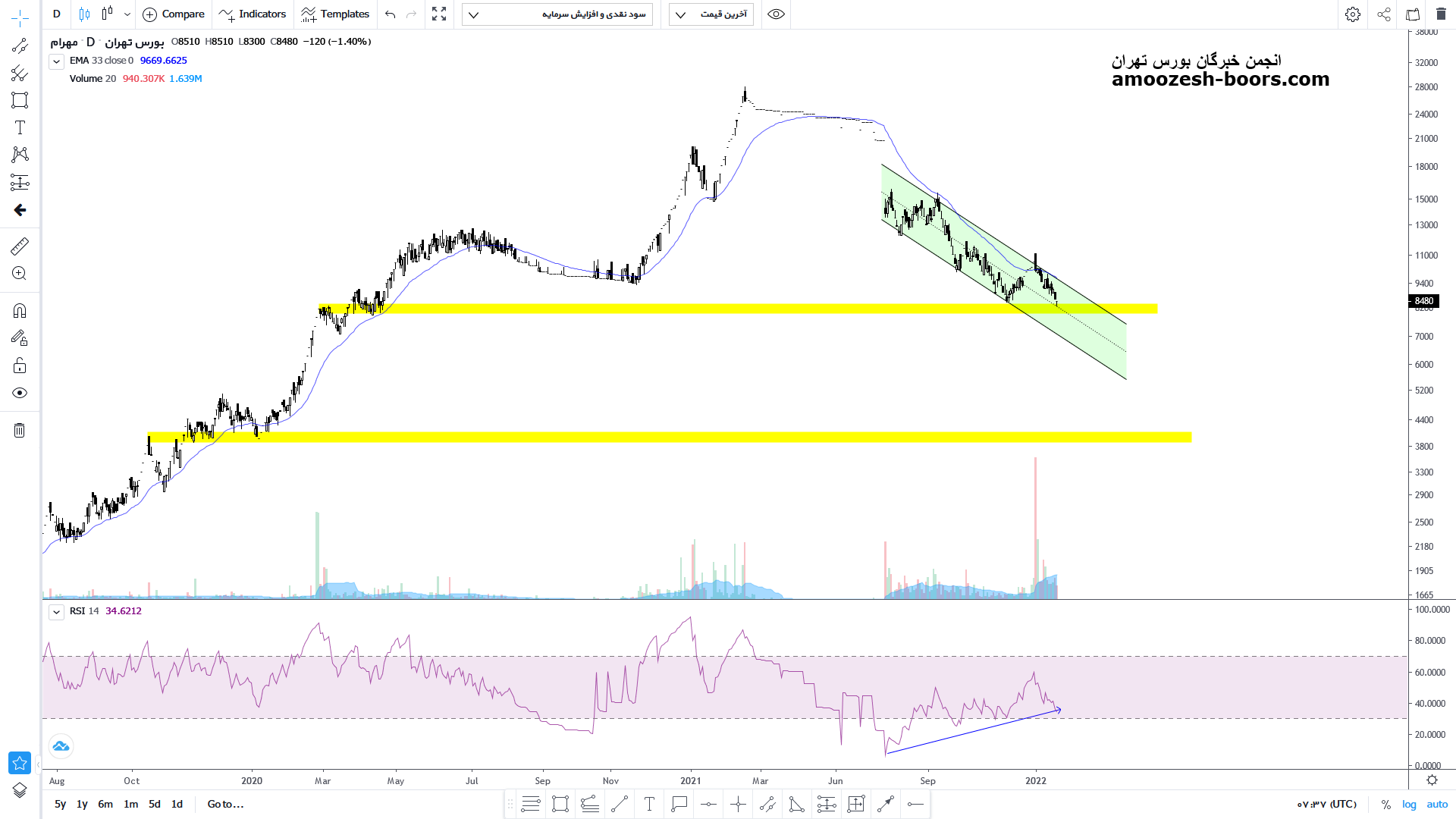Toggle hide all drawings eye in sidebar
Screen dimensions: 1456x819
point(20,393)
